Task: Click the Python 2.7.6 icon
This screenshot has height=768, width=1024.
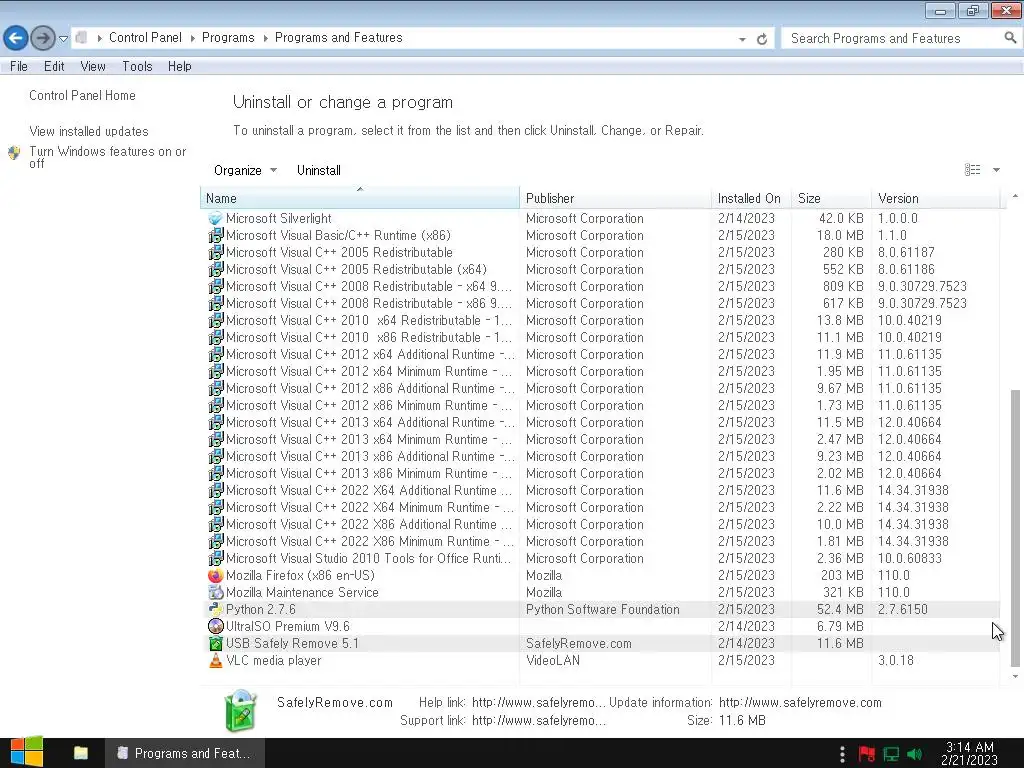Action: pos(216,609)
